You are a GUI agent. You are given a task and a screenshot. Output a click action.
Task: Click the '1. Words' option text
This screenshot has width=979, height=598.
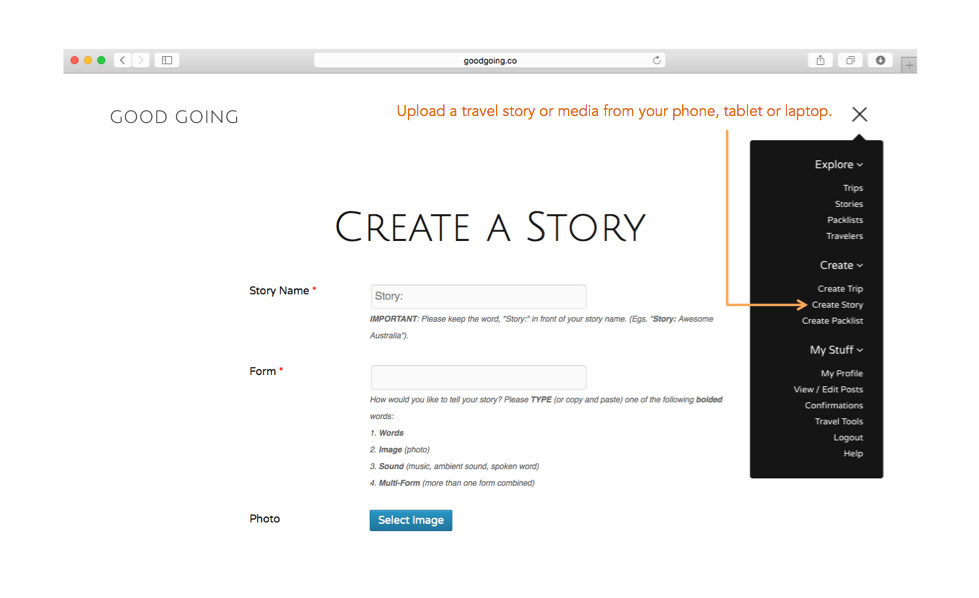click(x=386, y=433)
